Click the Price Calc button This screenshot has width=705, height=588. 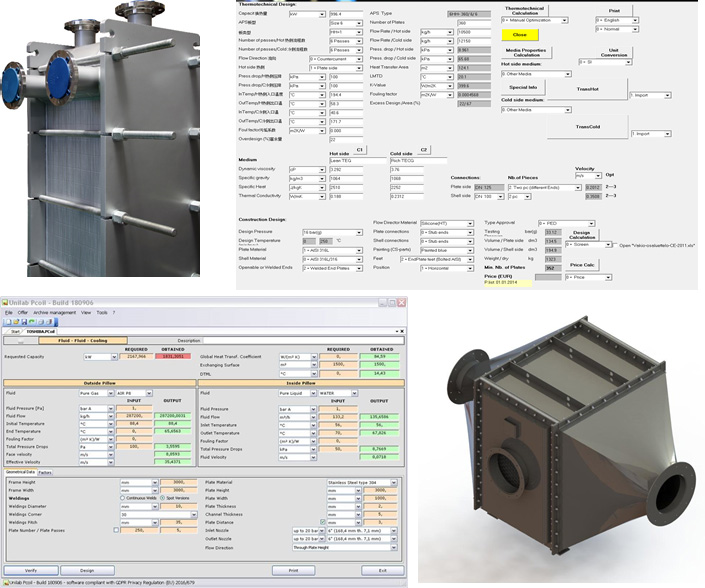coord(582,264)
